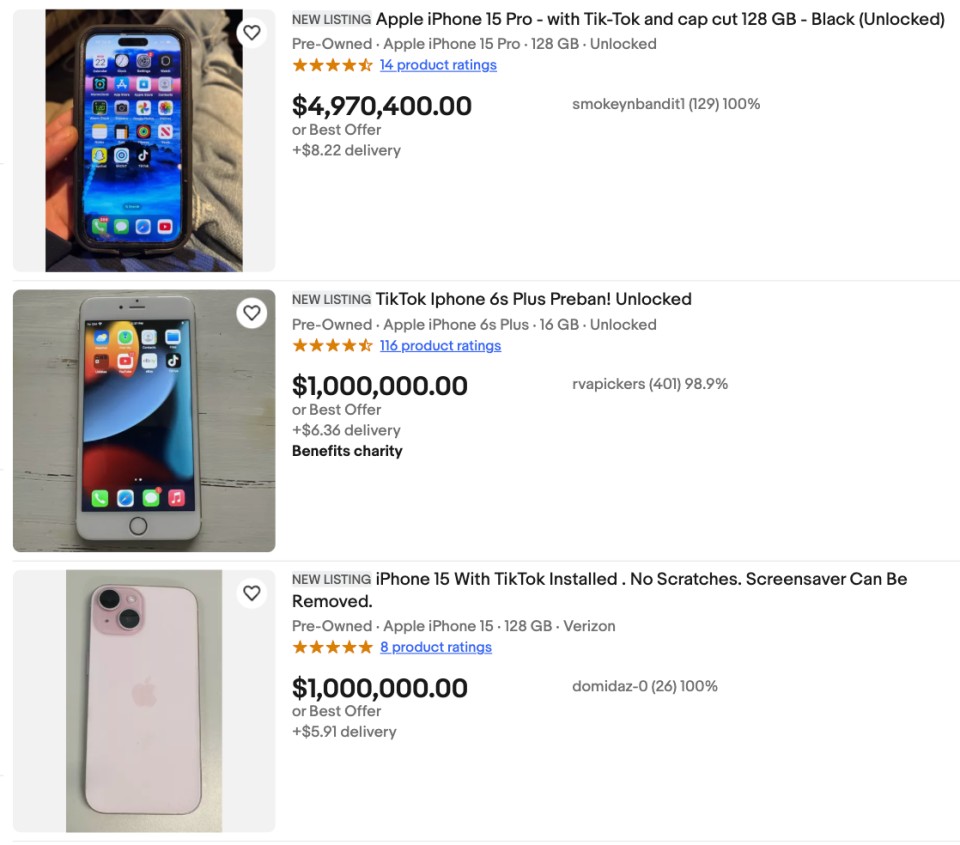The height and width of the screenshot is (845, 960).
Task: View 8 product ratings link
Action: [x=436, y=647]
